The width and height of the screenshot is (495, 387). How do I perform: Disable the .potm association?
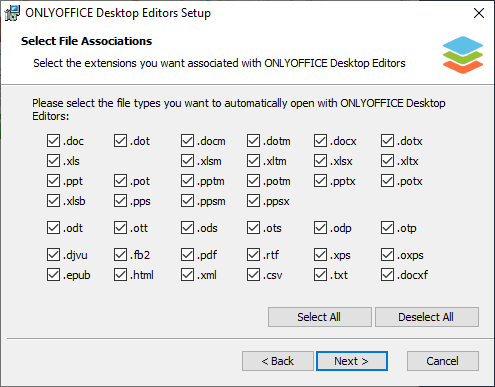pyautogui.click(x=253, y=181)
